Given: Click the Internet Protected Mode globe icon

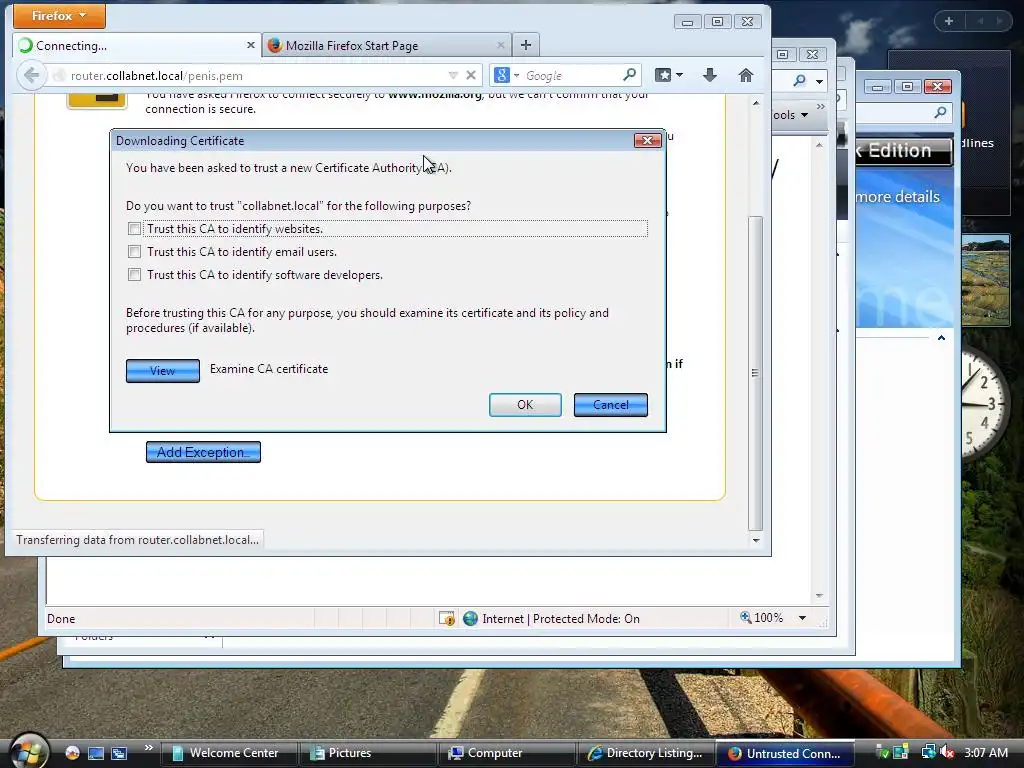Looking at the screenshot, I should (x=470, y=618).
